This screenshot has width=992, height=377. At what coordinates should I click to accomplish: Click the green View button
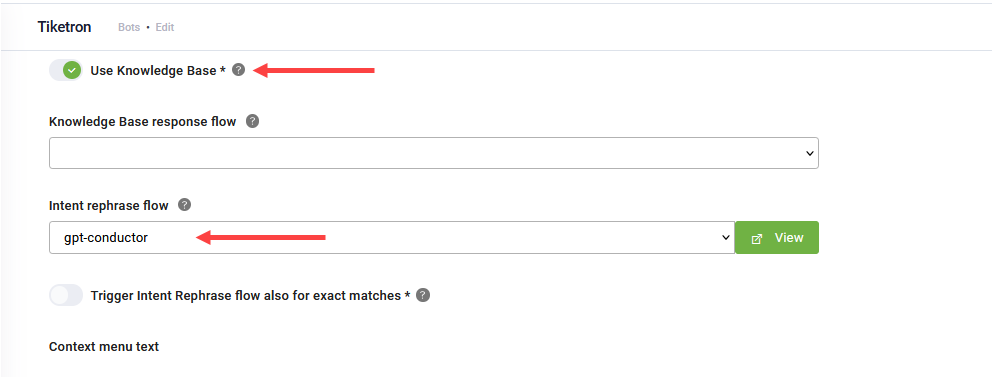(x=778, y=238)
